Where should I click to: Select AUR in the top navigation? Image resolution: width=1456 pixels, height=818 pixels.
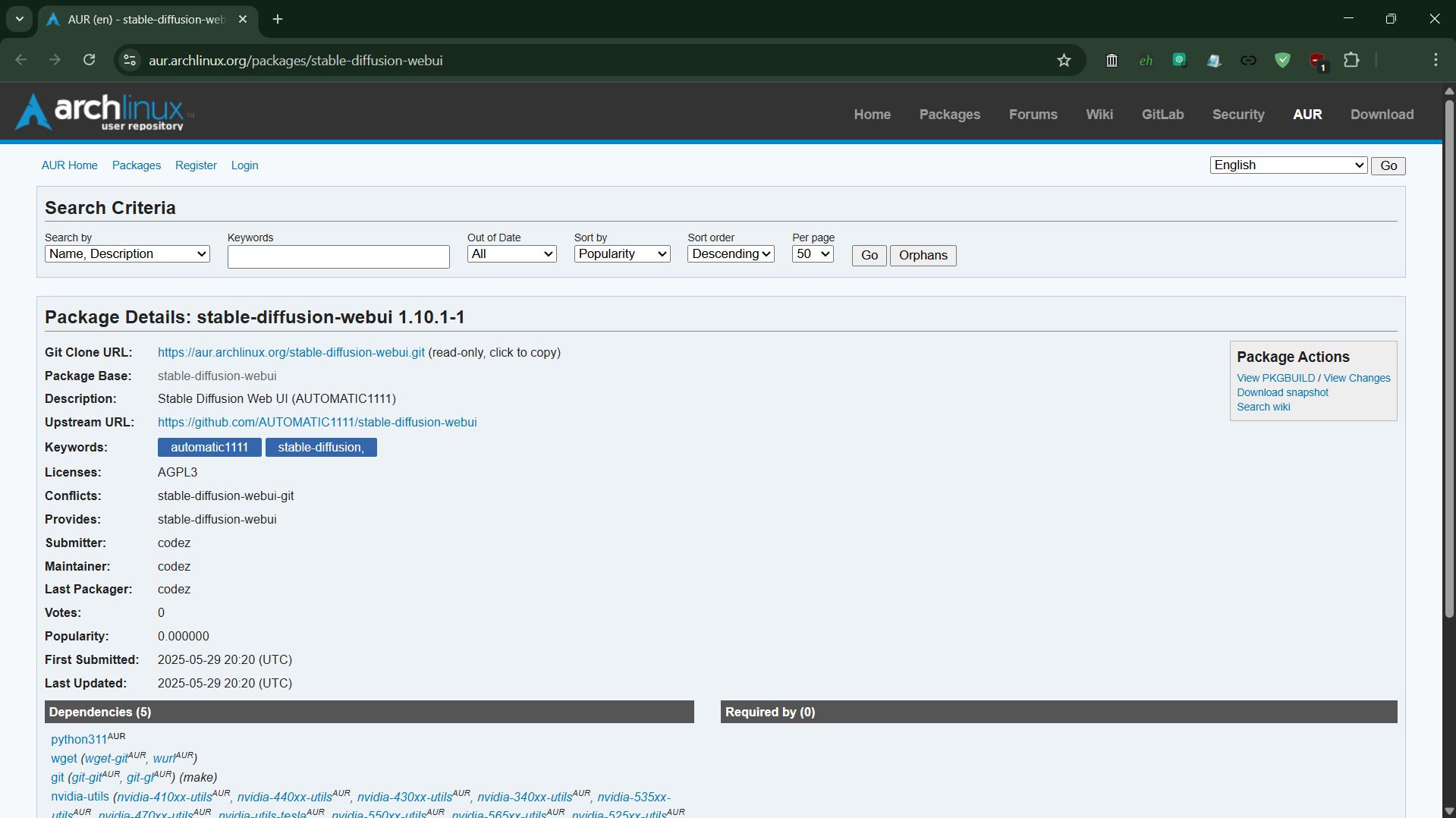pyautogui.click(x=1307, y=114)
